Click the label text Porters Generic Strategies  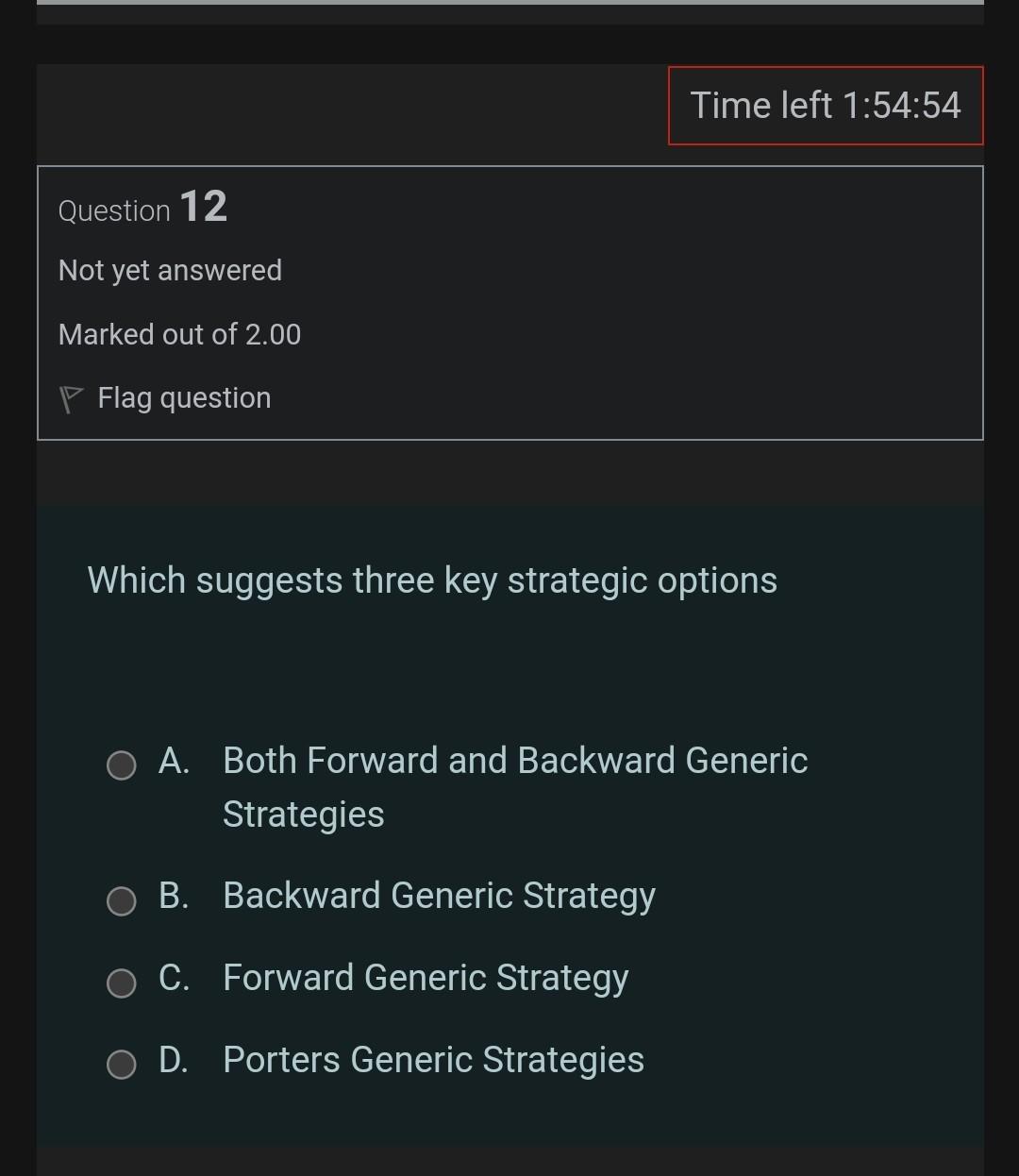[433, 1059]
